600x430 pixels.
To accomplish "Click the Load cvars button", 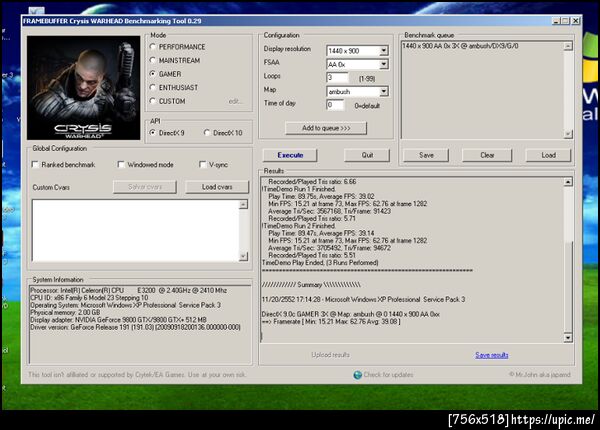I will (x=217, y=187).
